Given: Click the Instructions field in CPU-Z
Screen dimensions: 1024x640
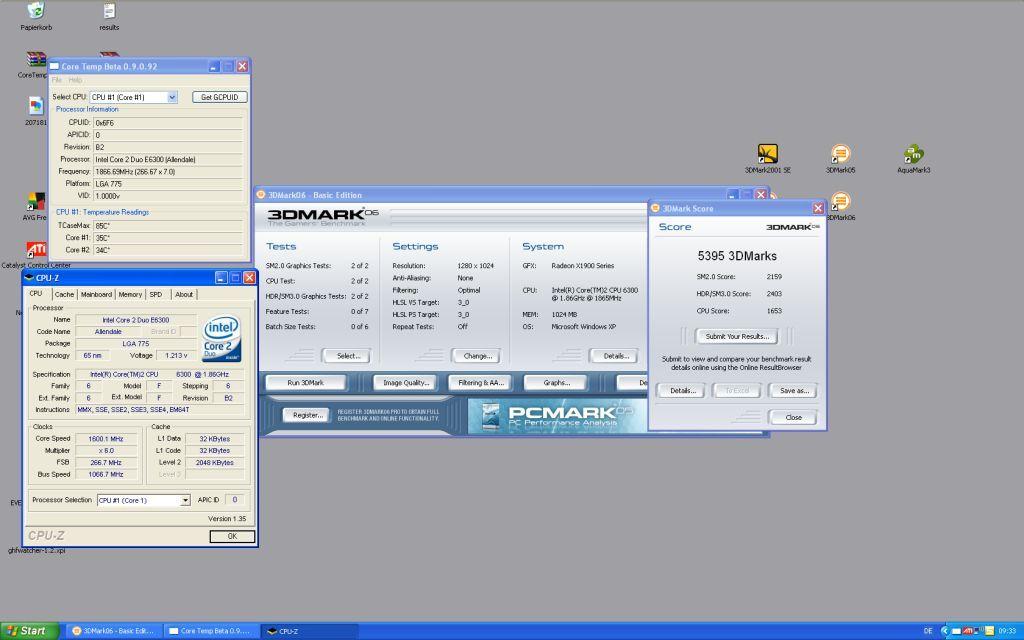Looking at the screenshot, I should pos(159,409).
